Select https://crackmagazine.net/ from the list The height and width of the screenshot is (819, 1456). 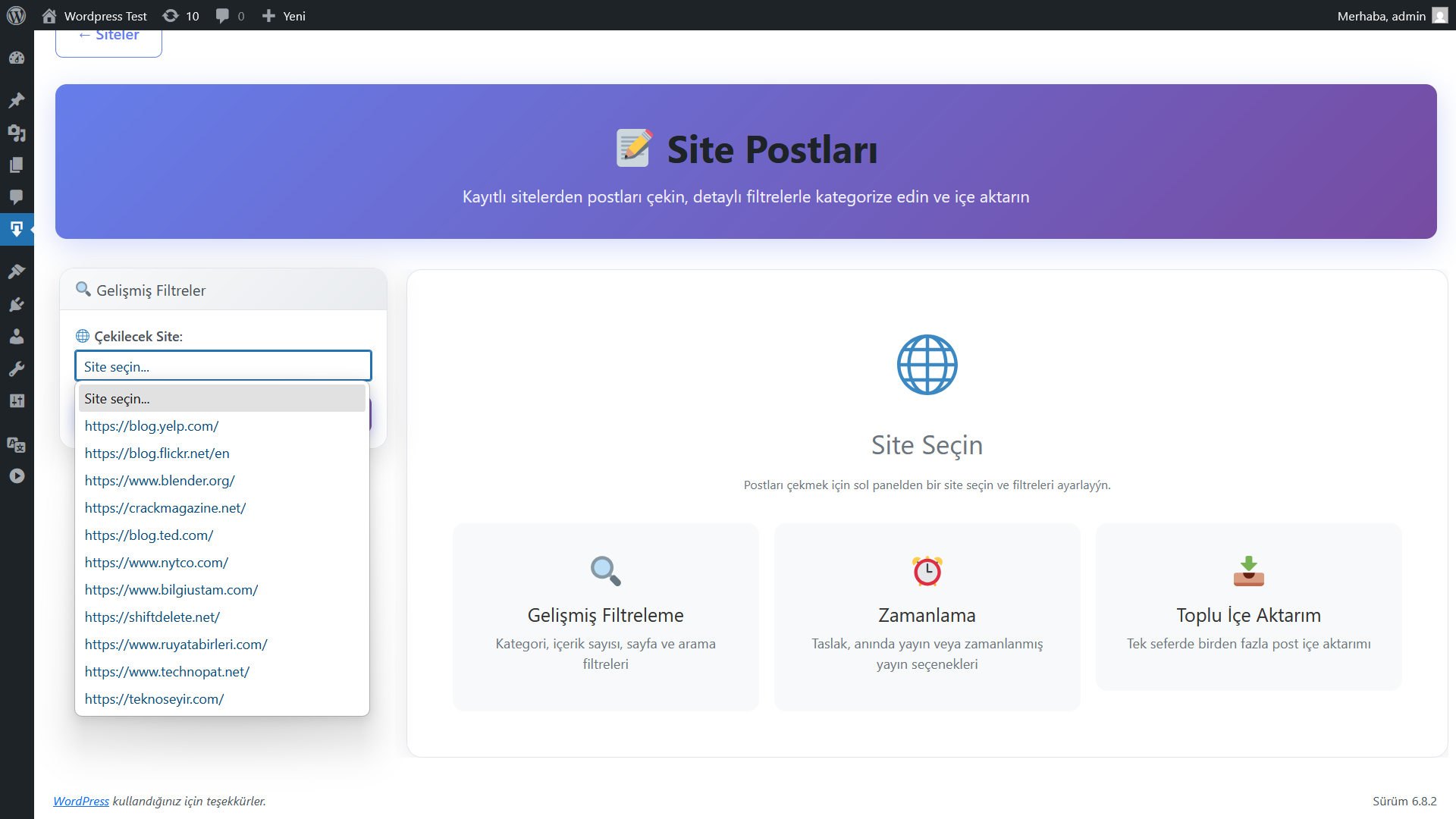(x=222, y=507)
